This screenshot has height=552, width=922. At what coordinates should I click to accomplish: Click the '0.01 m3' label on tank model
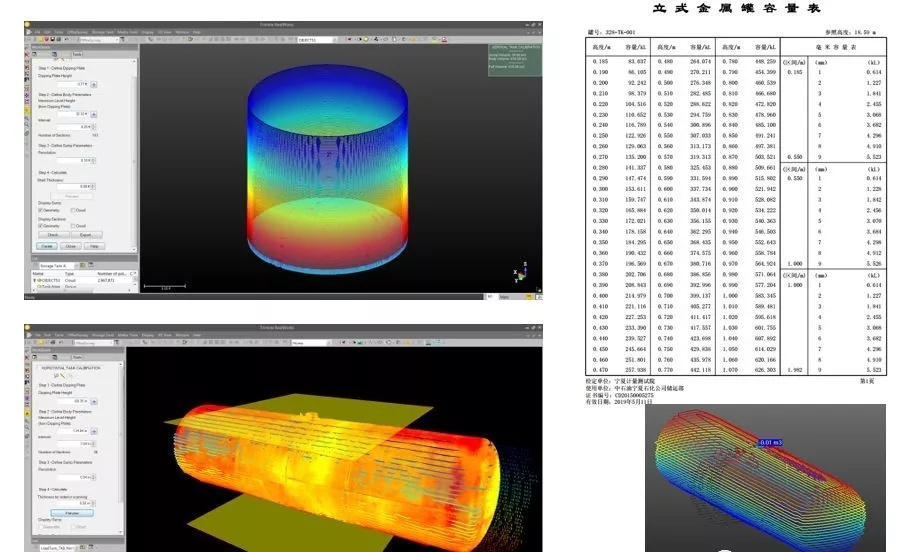[x=770, y=443]
